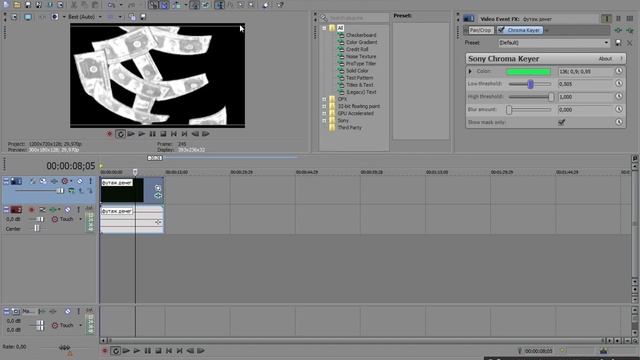Expand the GPU Accelerated folder
This screenshot has height=360, width=640.
click(x=324, y=113)
